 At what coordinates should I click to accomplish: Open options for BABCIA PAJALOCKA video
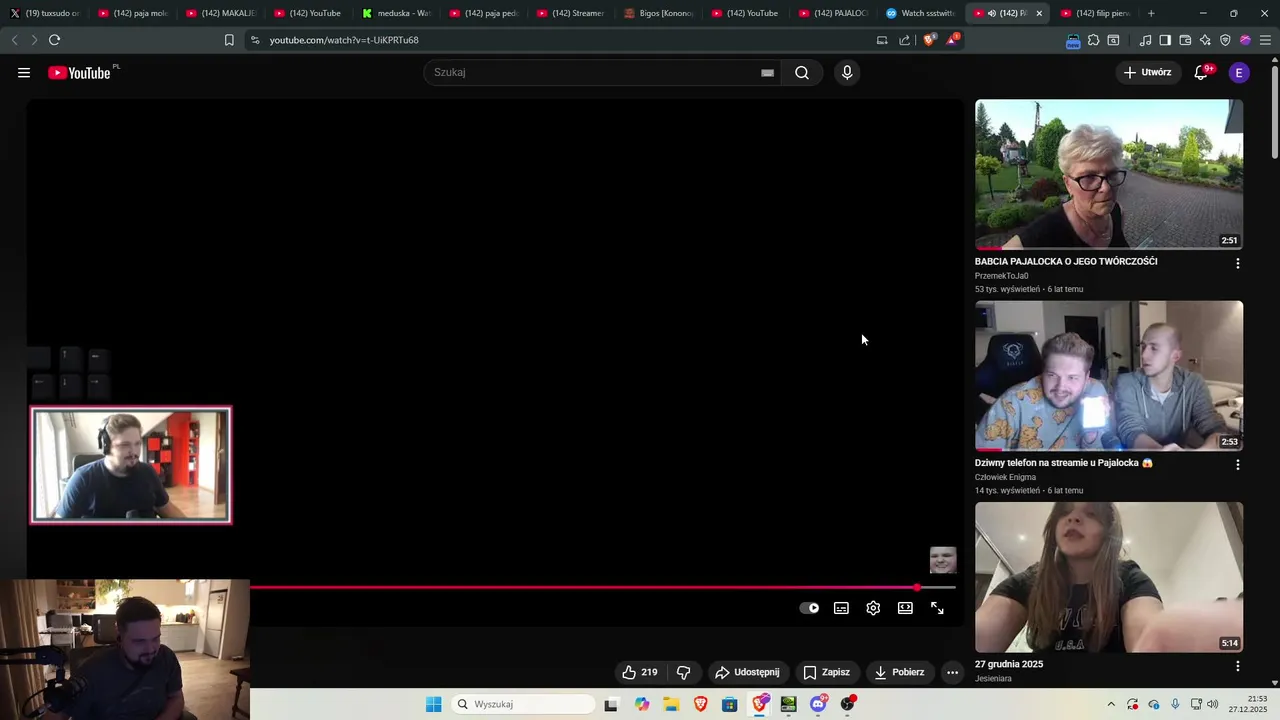pyautogui.click(x=1238, y=264)
